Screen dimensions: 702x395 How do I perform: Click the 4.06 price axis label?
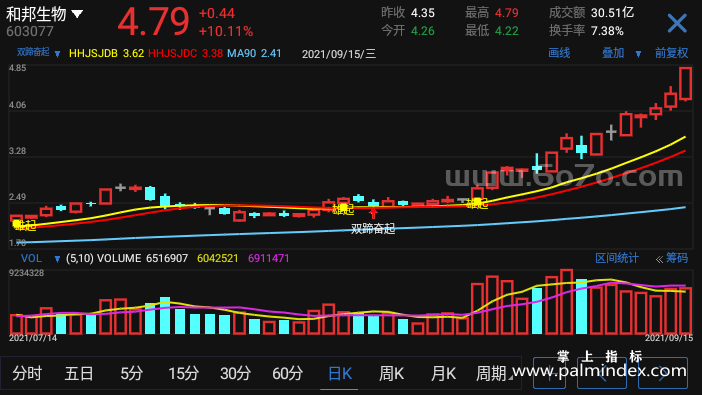(17, 105)
